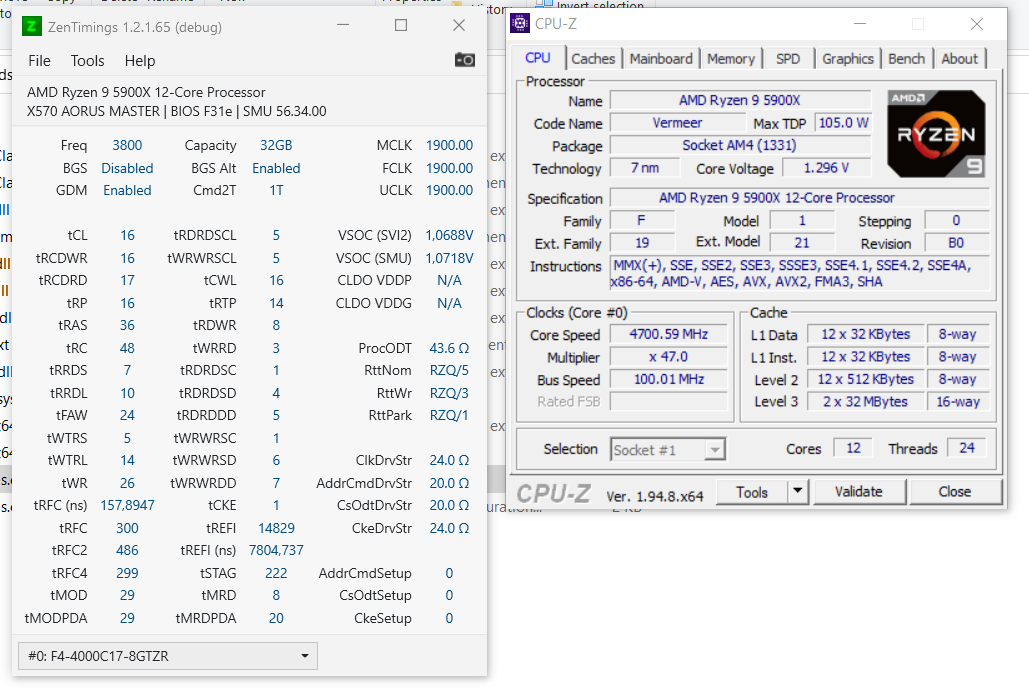
Task: Switch to the Caches tab in CPU-Z
Action: pyautogui.click(x=593, y=59)
